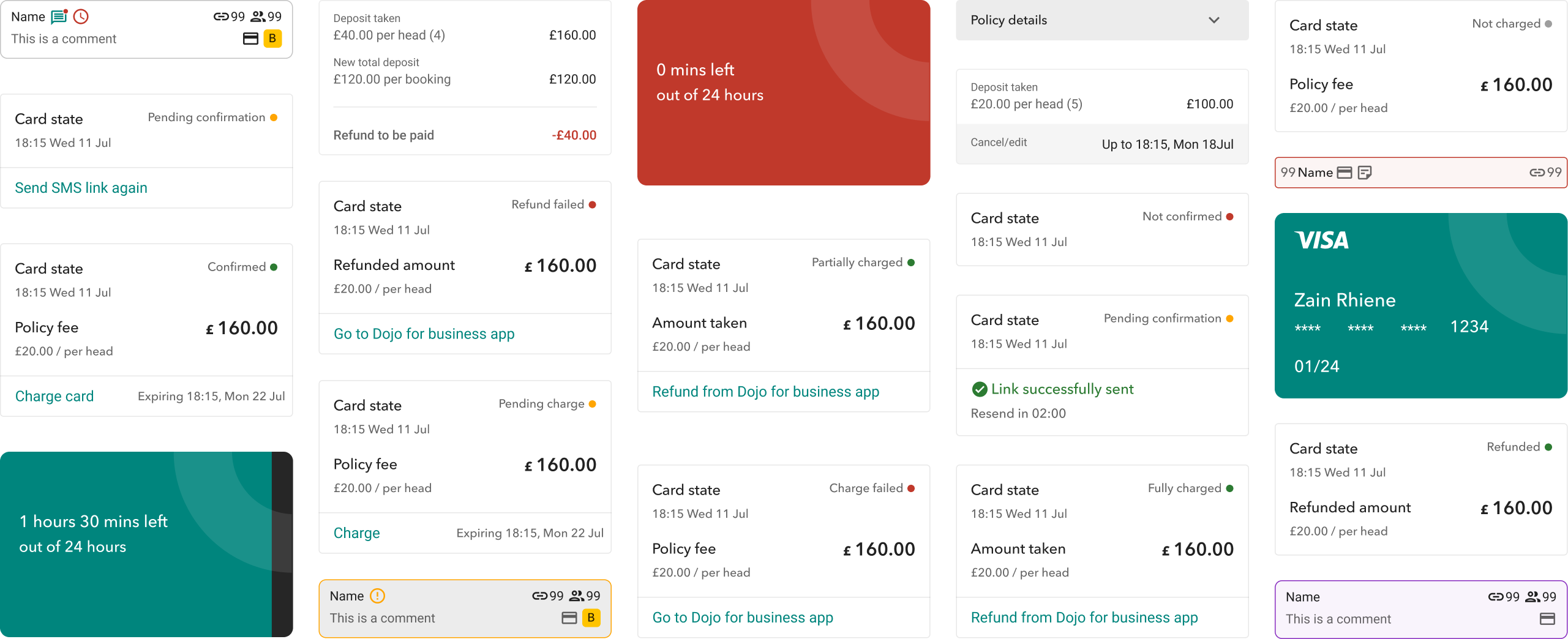Open Go to Dojo link under Refund failed
Image resolution: width=1568 pixels, height=639 pixels.
tap(424, 334)
